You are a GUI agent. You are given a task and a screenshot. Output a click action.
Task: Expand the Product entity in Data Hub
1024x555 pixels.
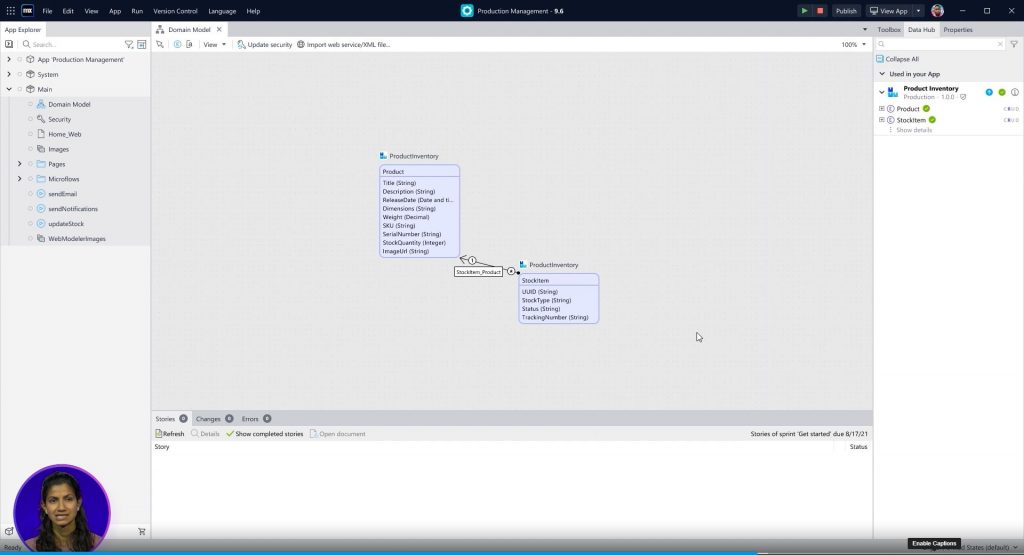click(882, 109)
